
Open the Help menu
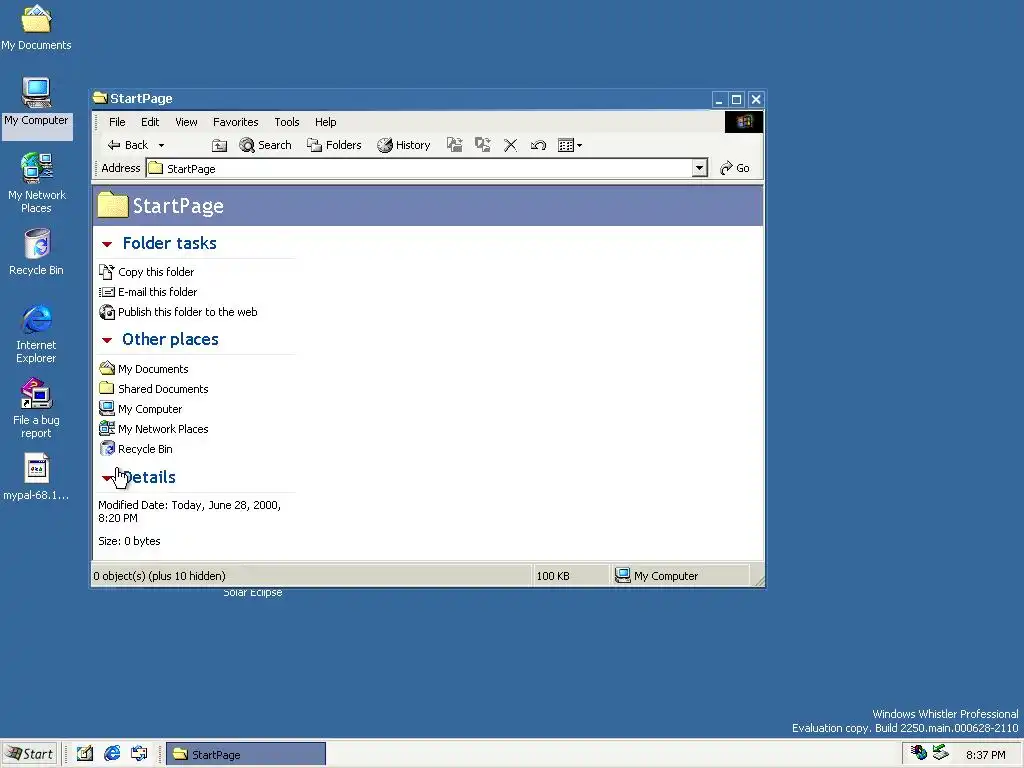tap(325, 122)
